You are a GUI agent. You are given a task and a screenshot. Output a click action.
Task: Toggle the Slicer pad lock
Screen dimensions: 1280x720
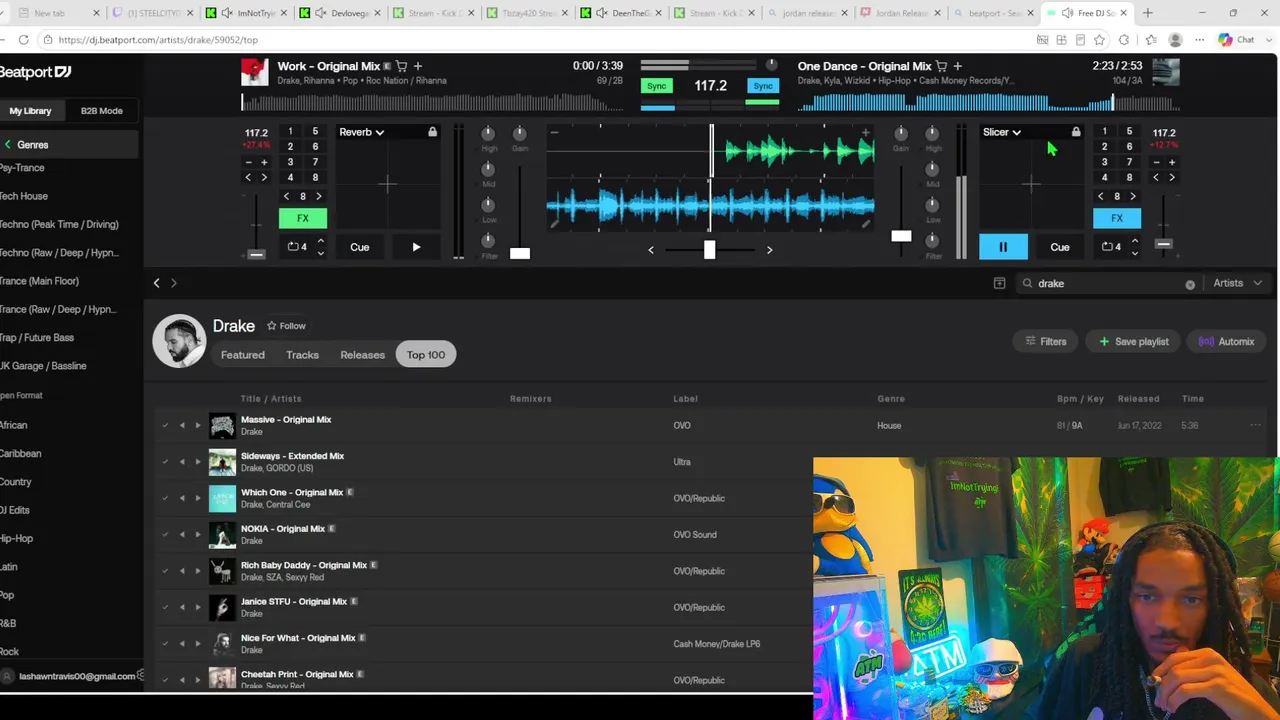click(1076, 132)
